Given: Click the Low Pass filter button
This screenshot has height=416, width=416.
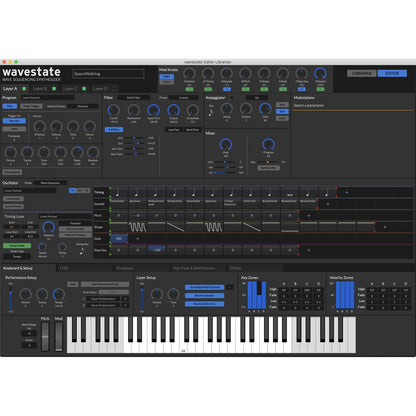Looking at the screenshot, I should pyautogui.click(x=174, y=129).
